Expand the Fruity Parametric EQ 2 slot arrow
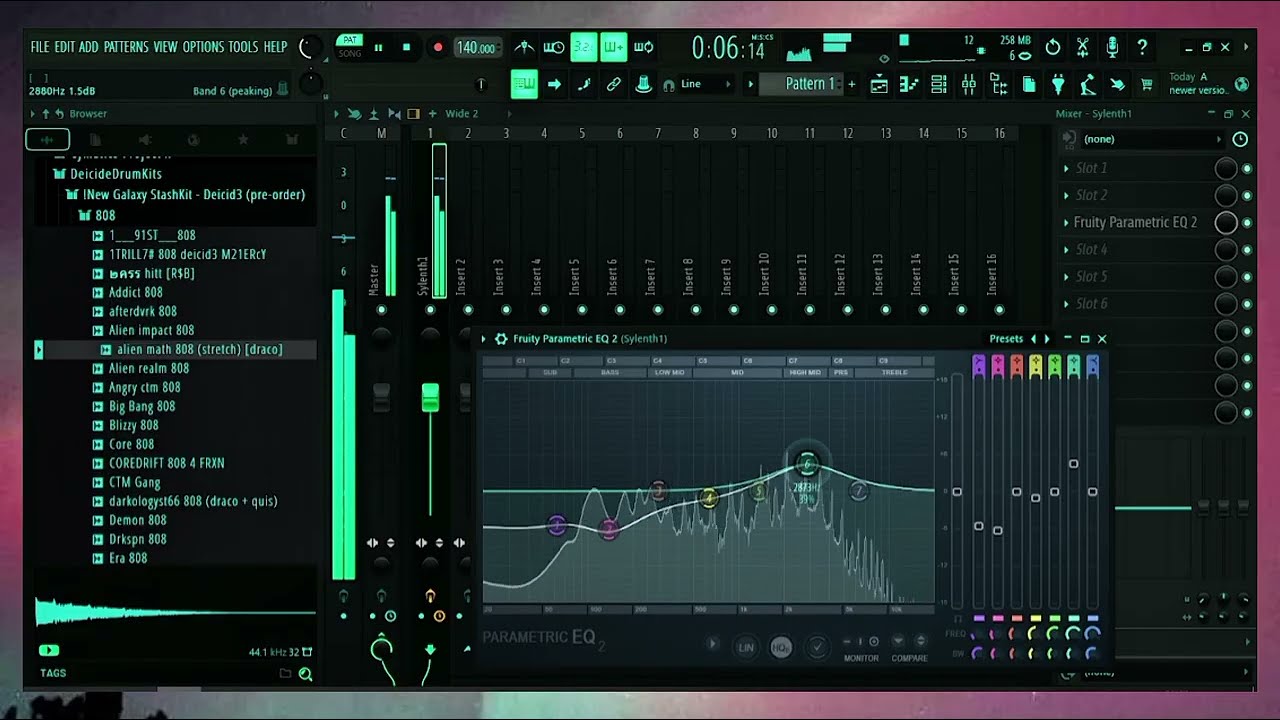The width and height of the screenshot is (1280, 720). coord(1066,223)
